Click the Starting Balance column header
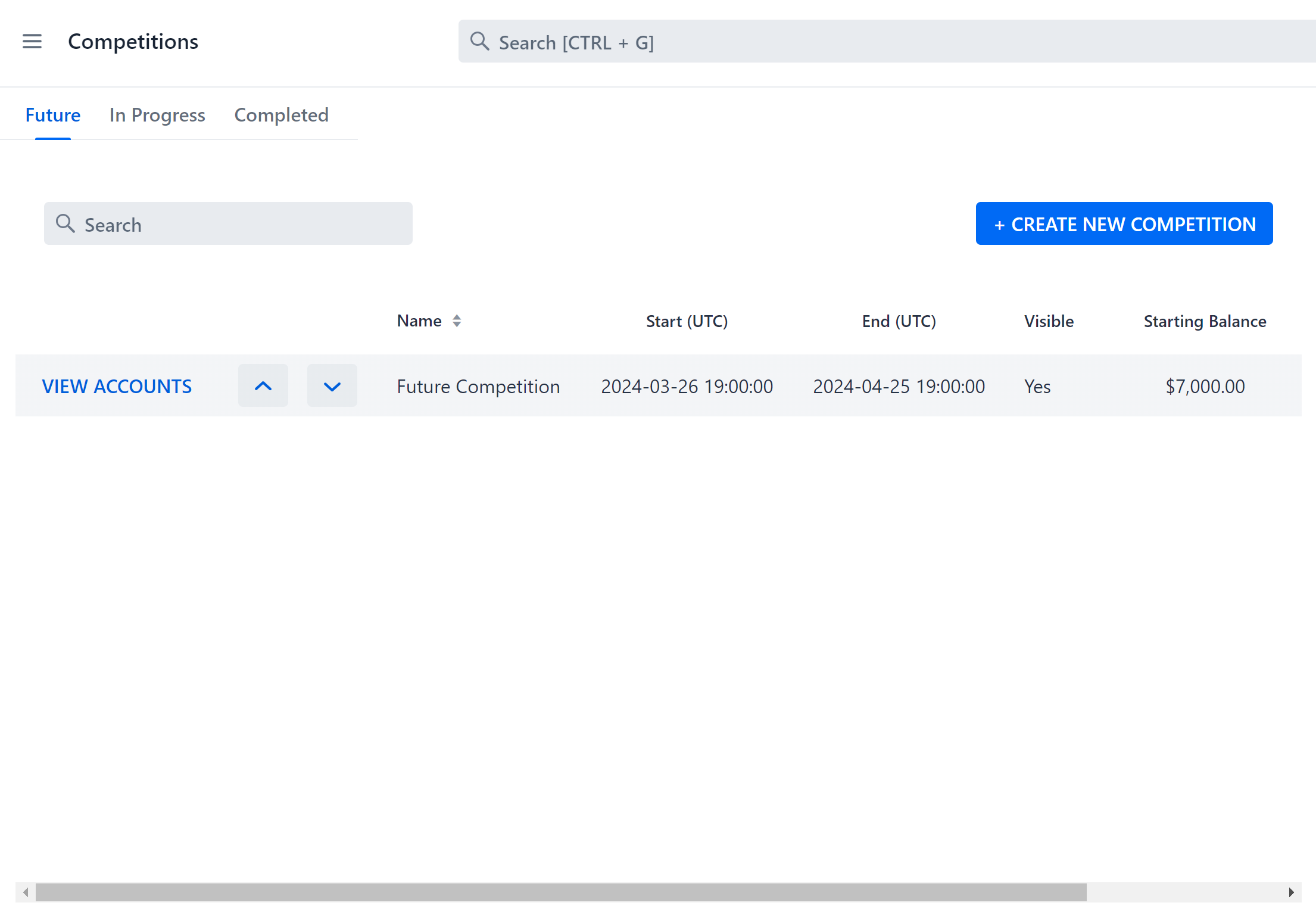This screenshot has height=915, width=1316. click(1204, 322)
